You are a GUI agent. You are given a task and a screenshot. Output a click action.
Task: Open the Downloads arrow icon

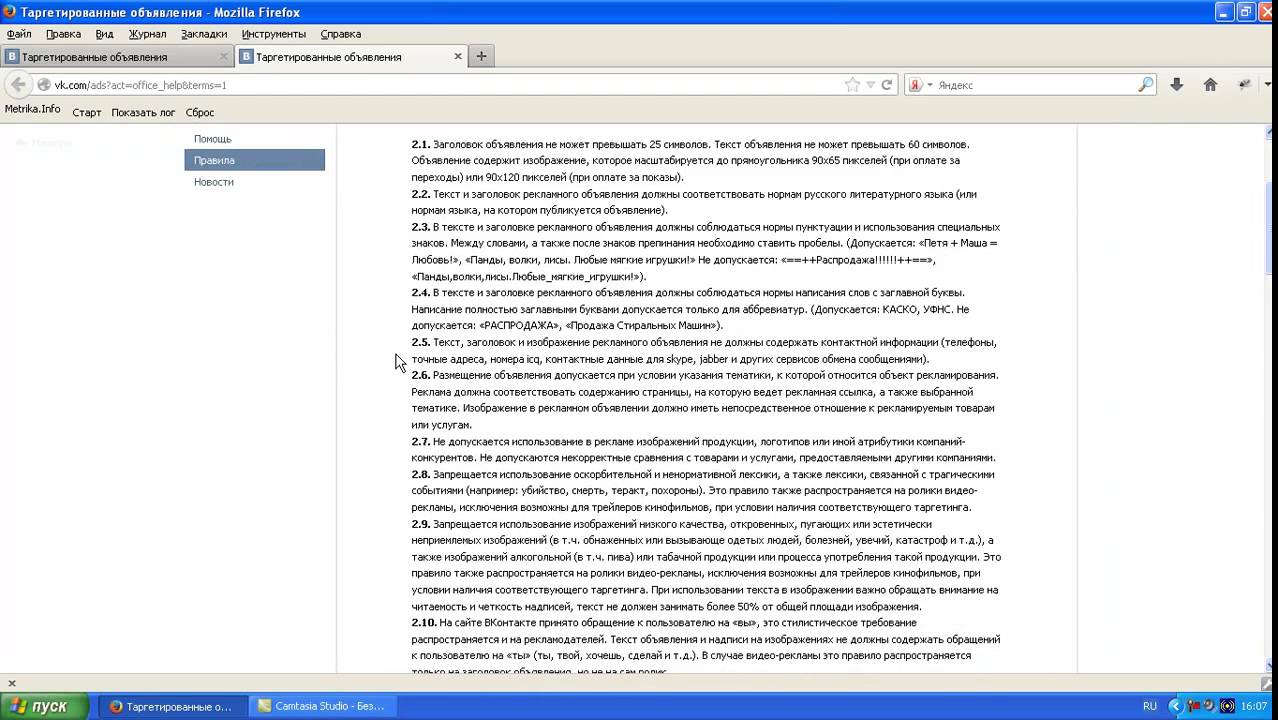coord(1177,85)
